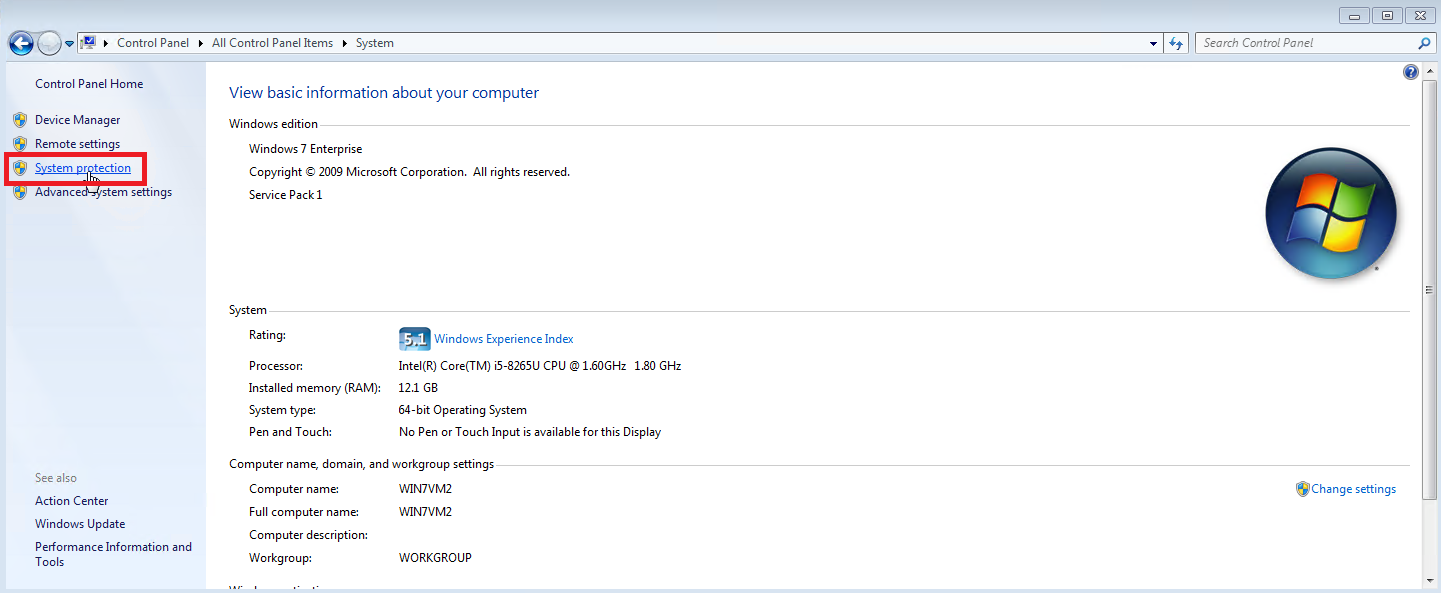This screenshot has height=593, width=1441.
Task: Open Performance Information and Tools link
Action: [x=113, y=554]
